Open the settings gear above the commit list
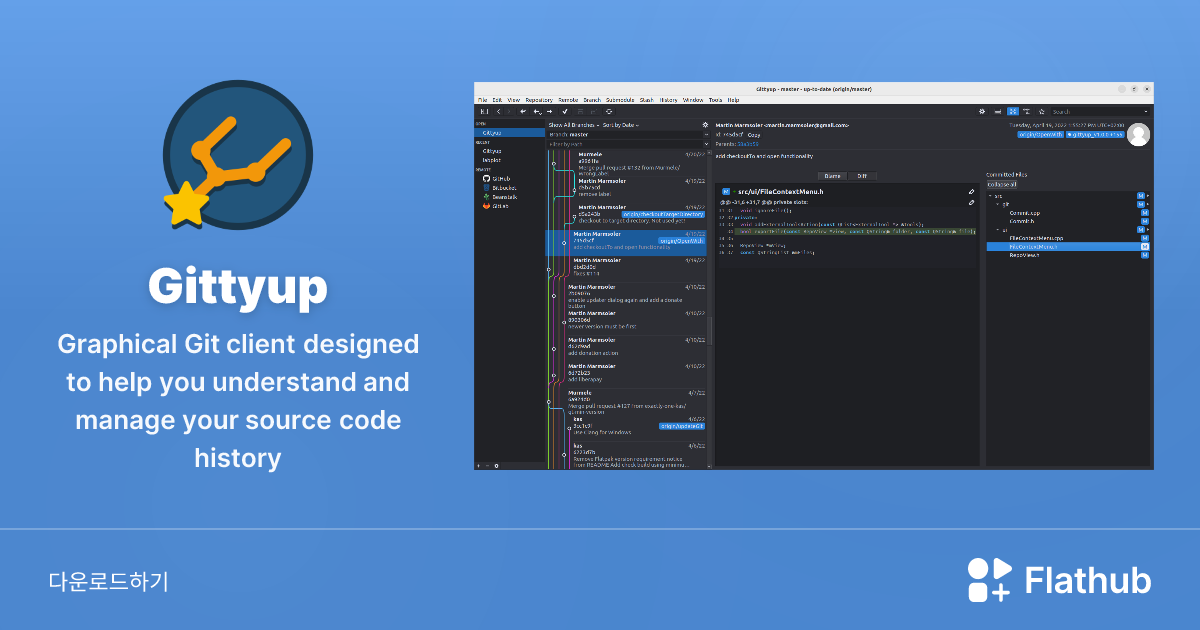This screenshot has width=1200, height=630. tap(705, 124)
